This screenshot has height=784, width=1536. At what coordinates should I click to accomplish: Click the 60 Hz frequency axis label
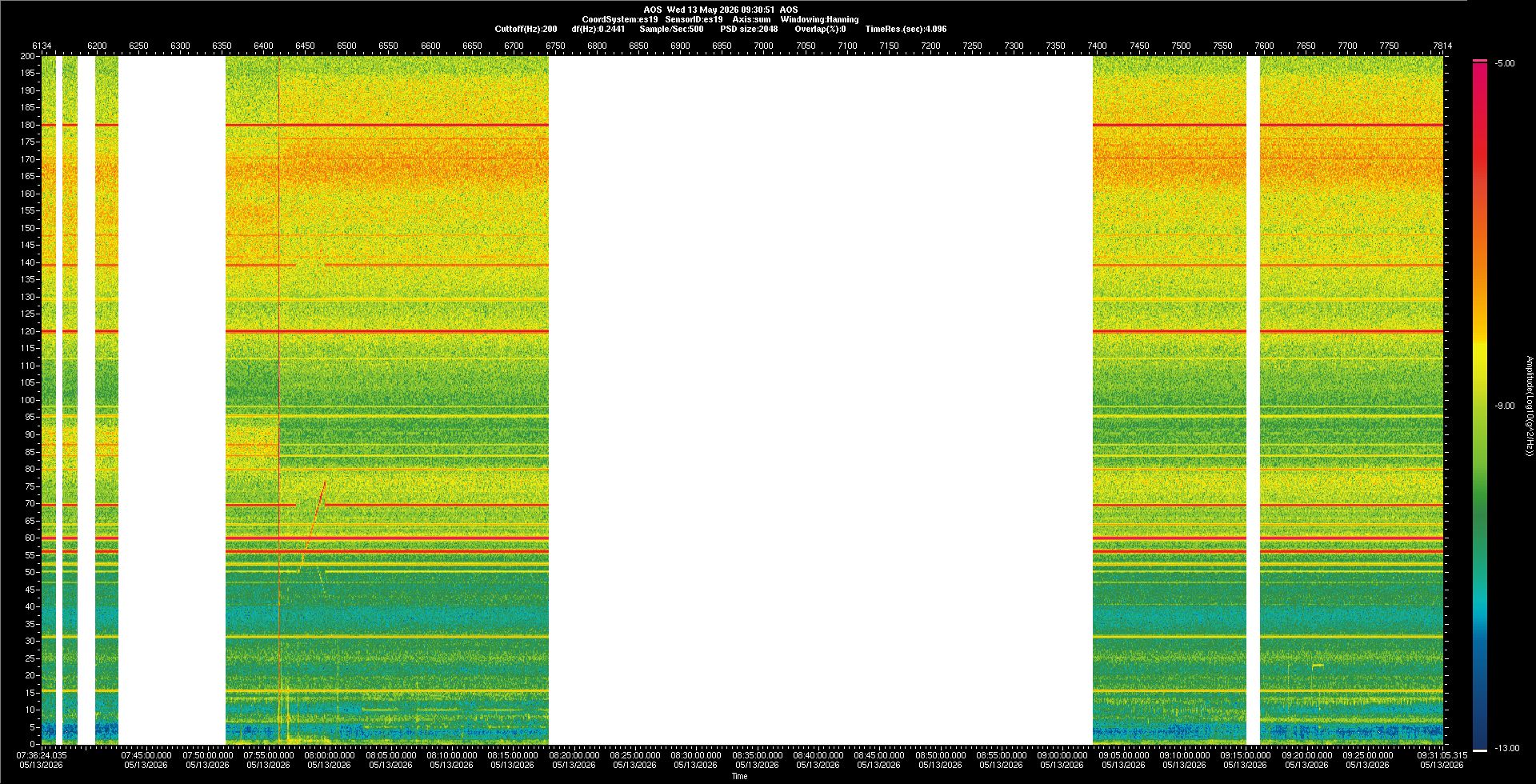30,538
